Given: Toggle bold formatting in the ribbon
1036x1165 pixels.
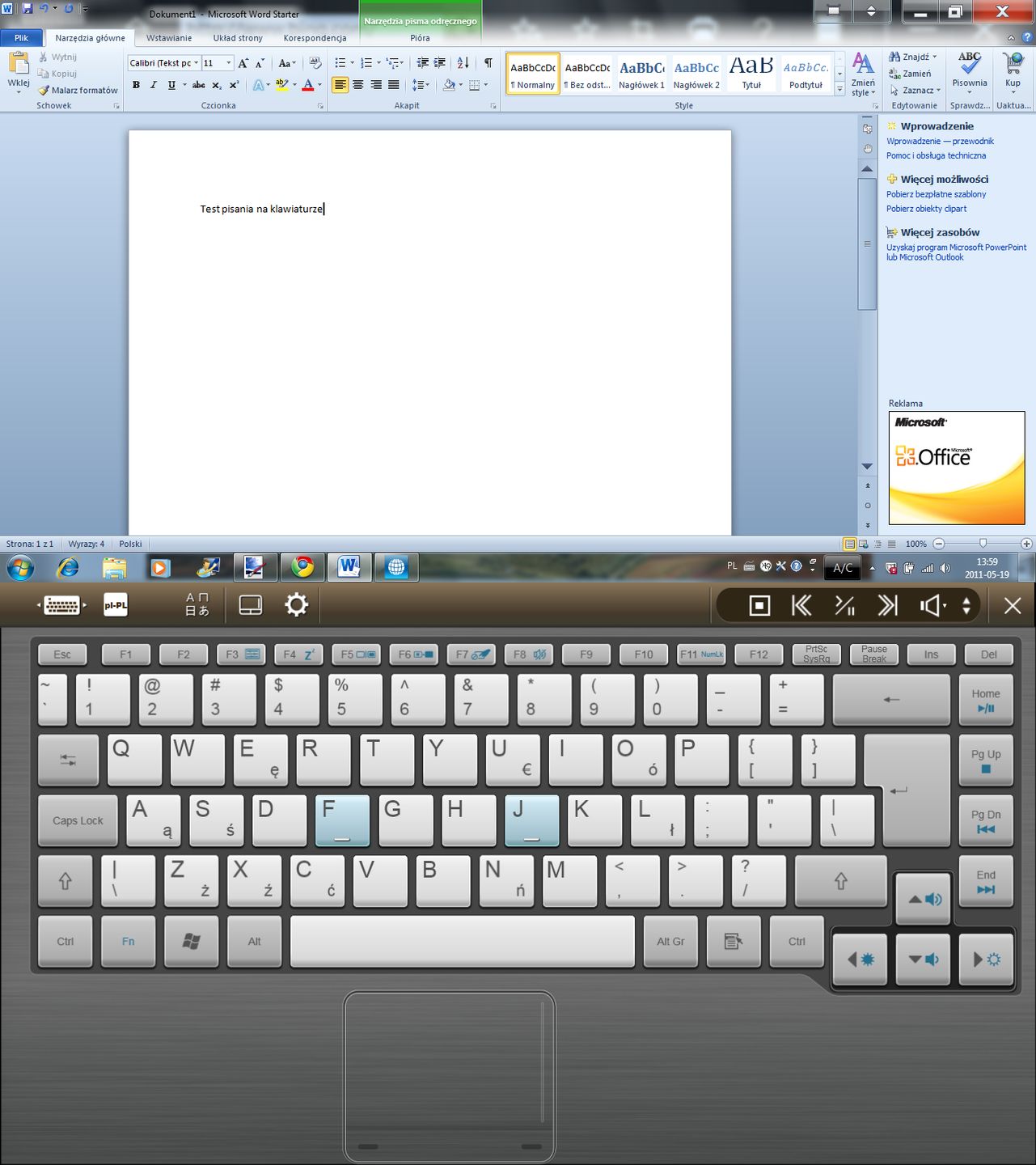Looking at the screenshot, I should [136, 85].
